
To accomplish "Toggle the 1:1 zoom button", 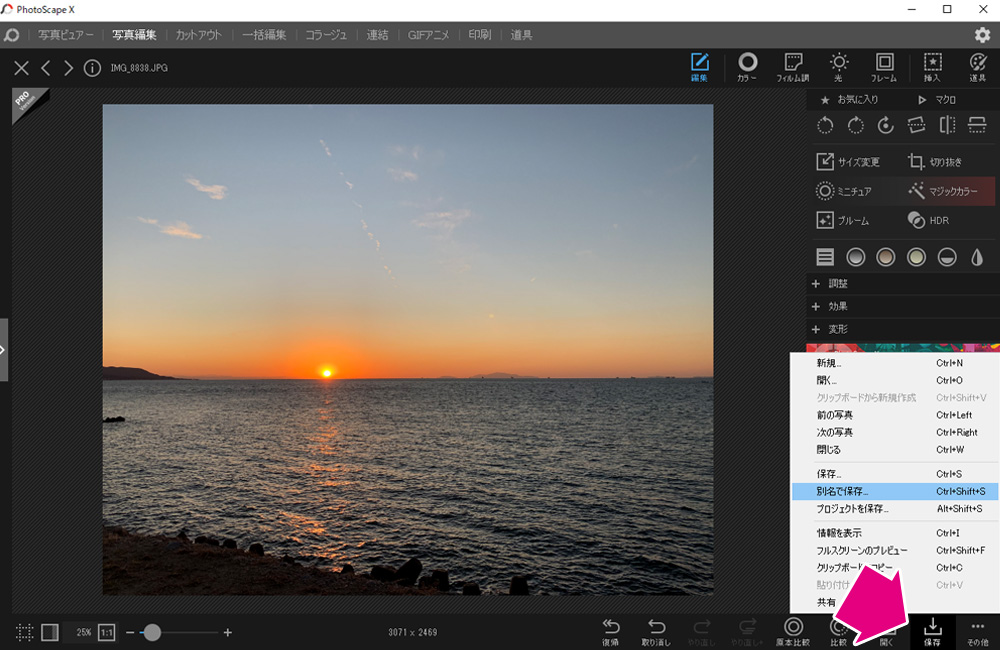I will [107, 632].
